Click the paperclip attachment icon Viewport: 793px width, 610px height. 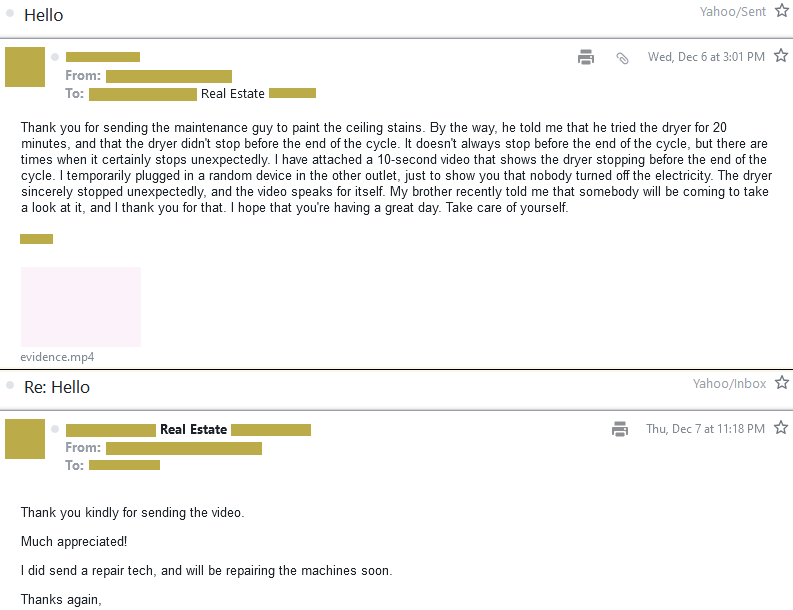[x=622, y=58]
